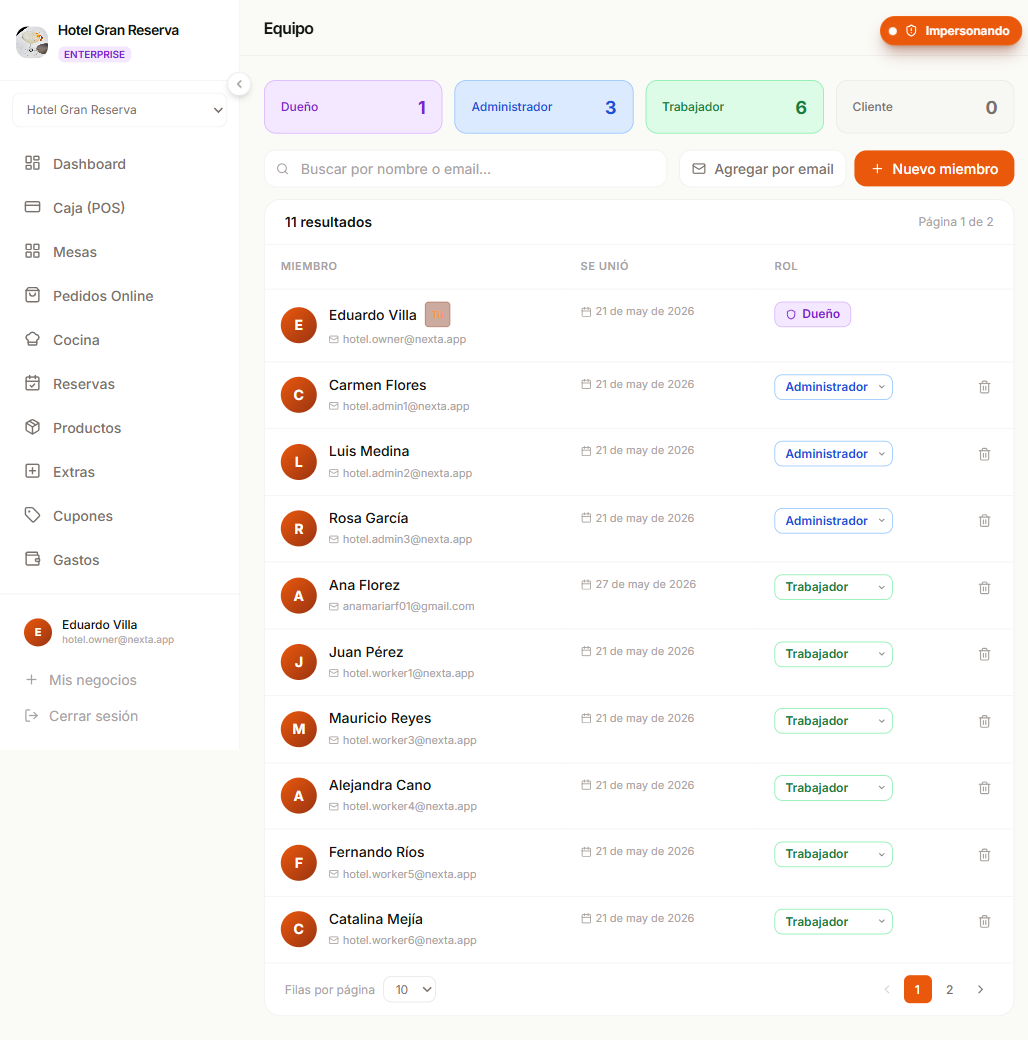Screen dimensions: 1028x1040
Task: Click Nuevo miembro button
Action: point(934,168)
